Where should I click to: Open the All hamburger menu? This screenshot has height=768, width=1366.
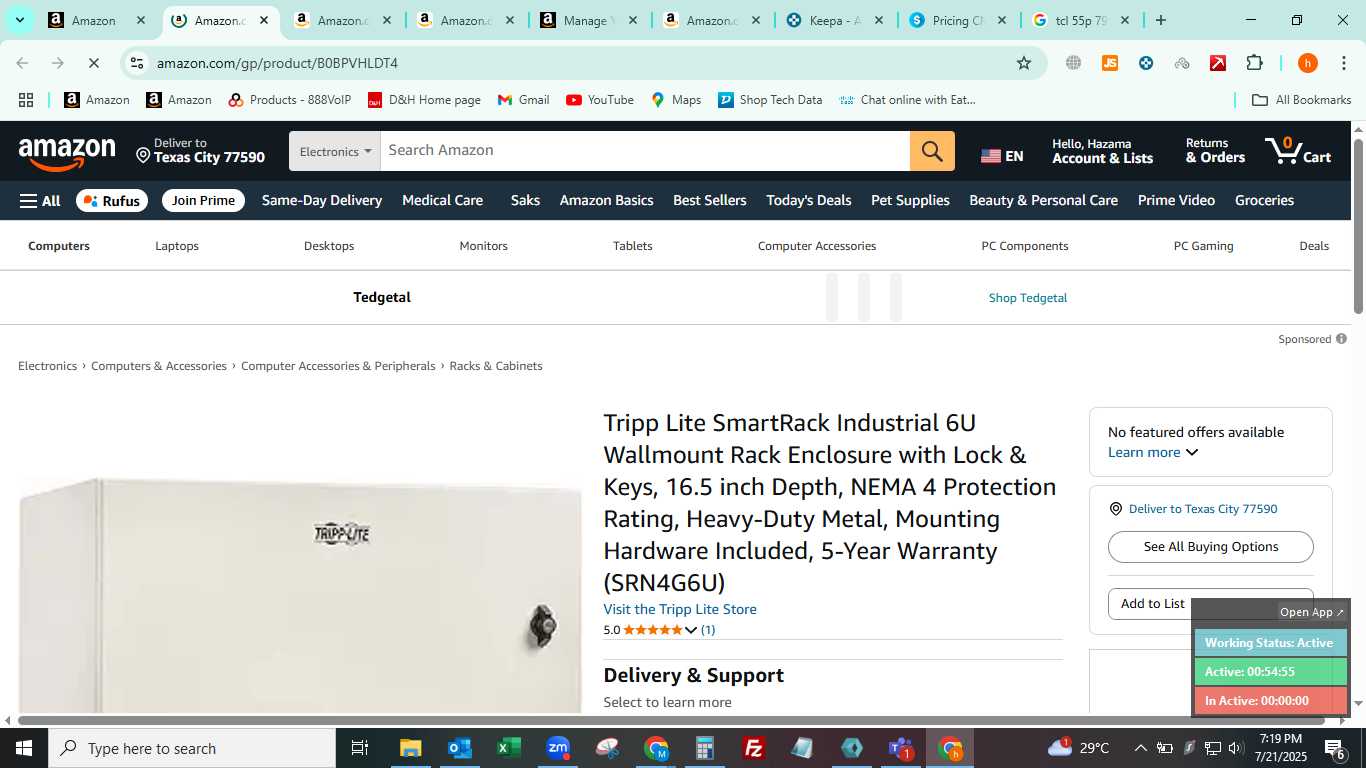click(x=40, y=201)
